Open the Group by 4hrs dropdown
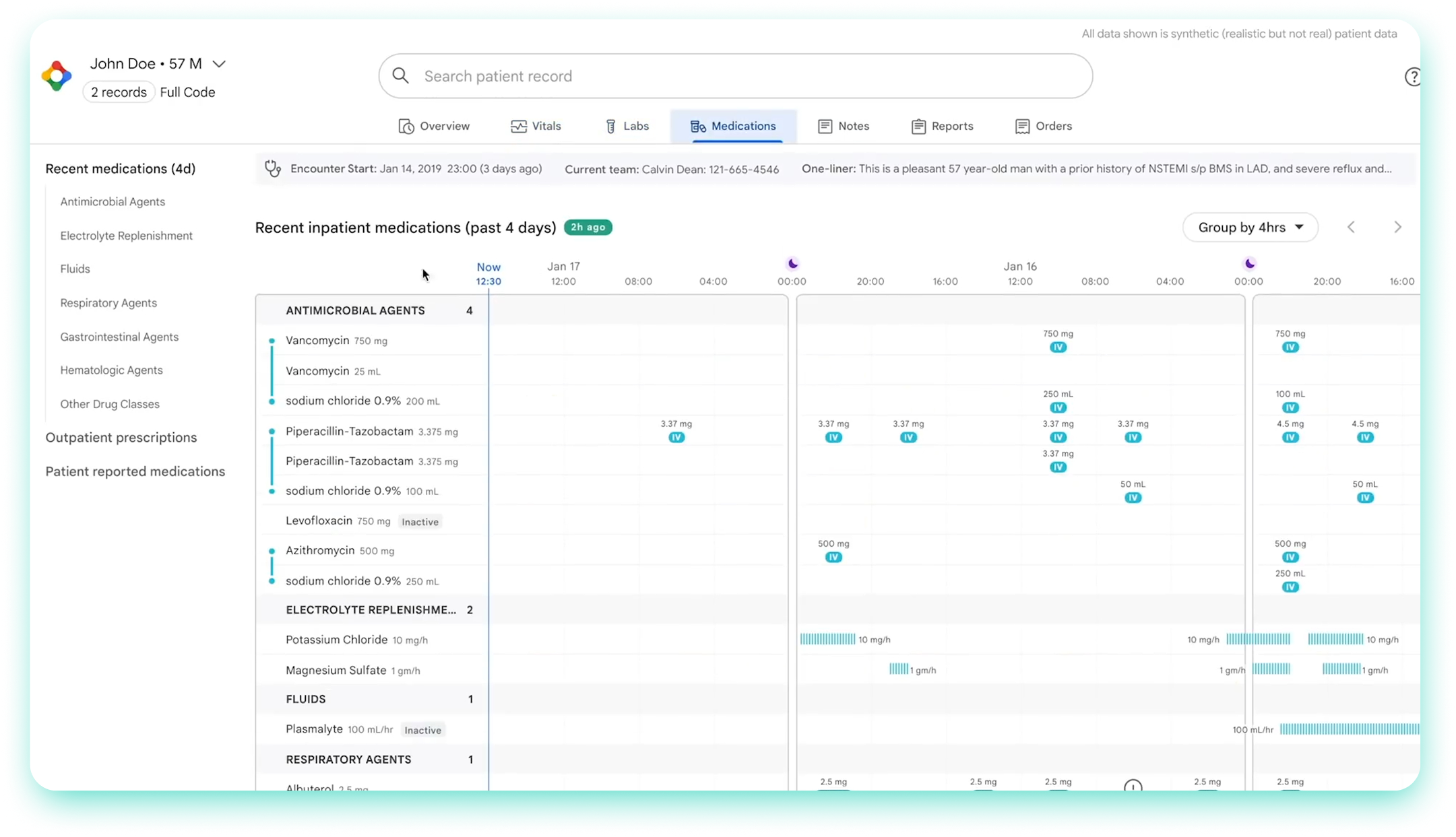 (x=1250, y=228)
